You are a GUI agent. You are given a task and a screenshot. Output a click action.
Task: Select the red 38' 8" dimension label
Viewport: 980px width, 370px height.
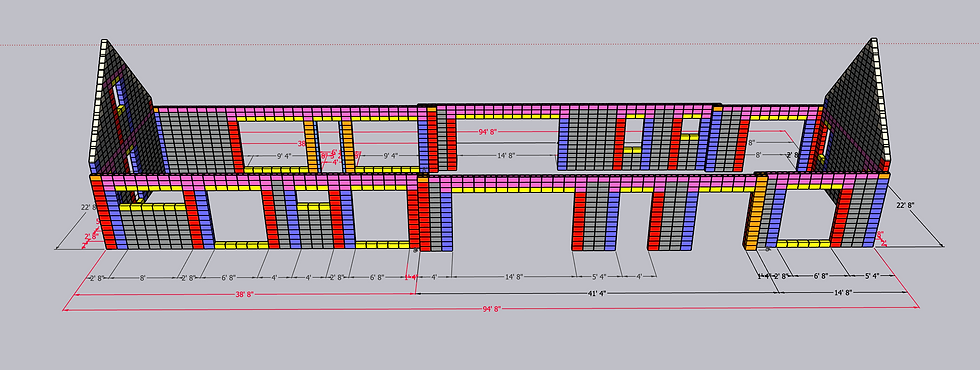click(244, 294)
